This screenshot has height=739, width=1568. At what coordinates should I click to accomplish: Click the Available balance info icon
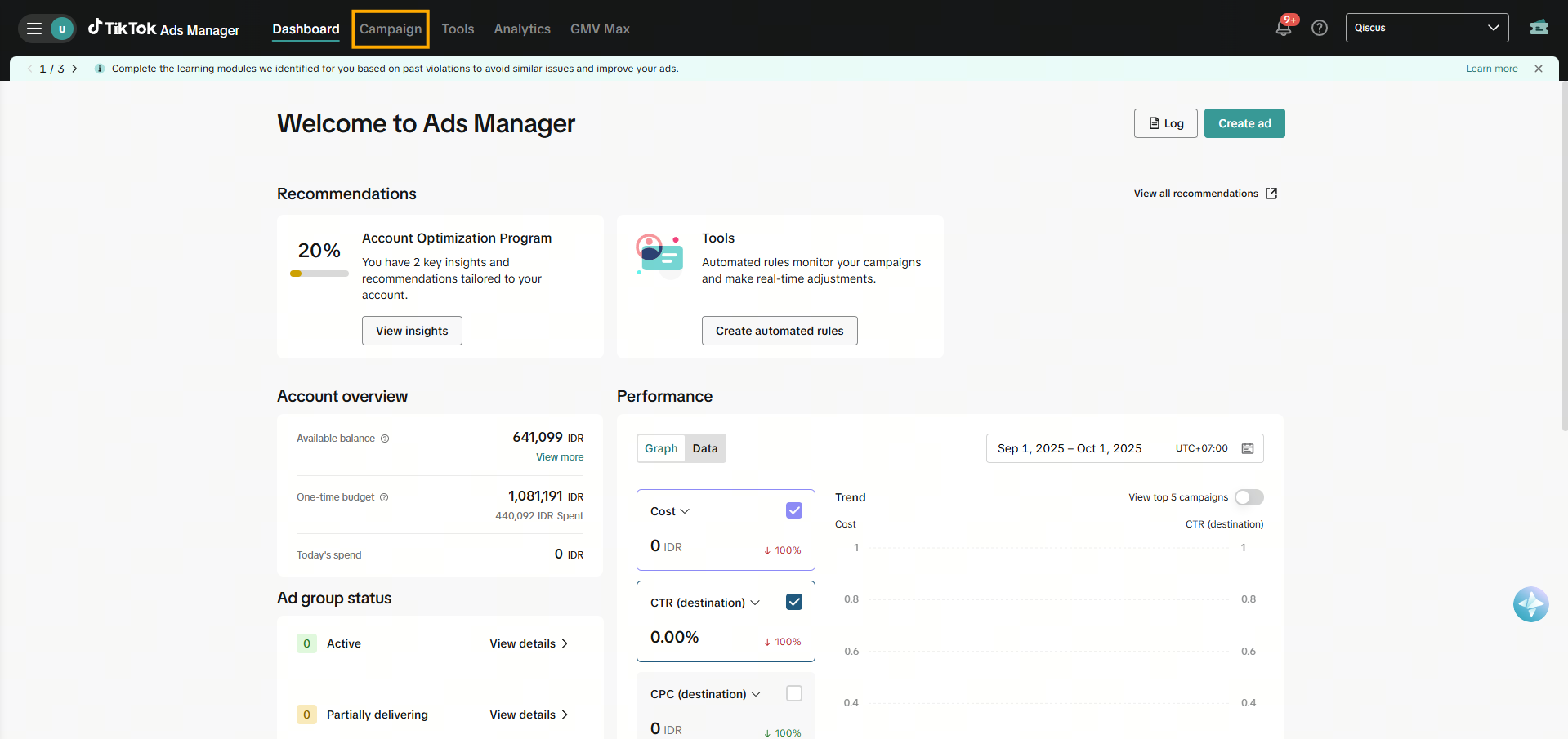coord(385,439)
